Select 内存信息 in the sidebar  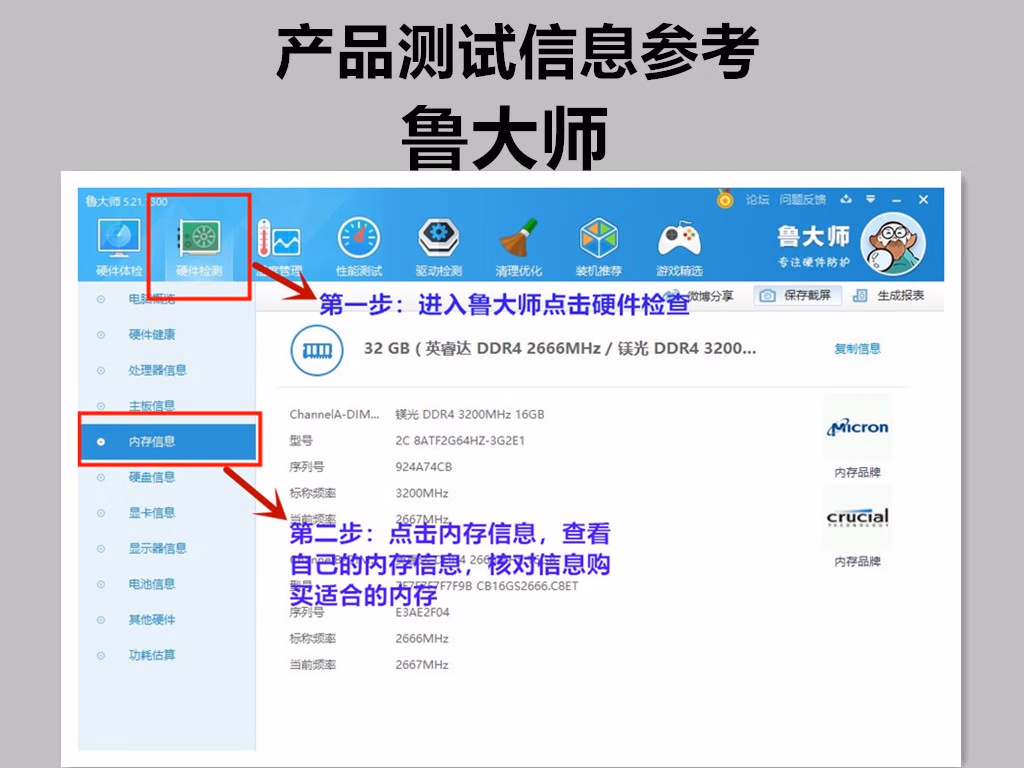pos(168,441)
